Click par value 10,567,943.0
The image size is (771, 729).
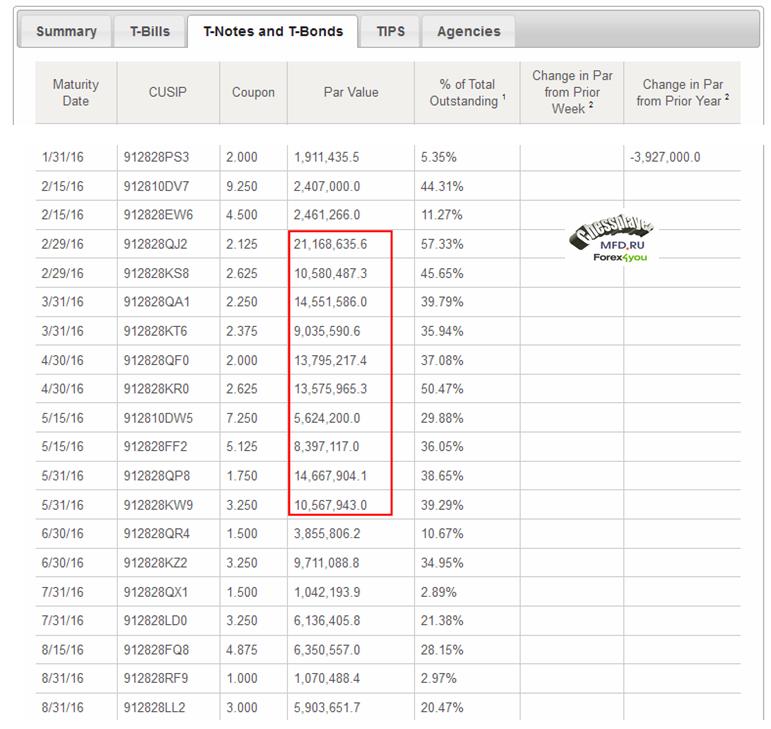coord(331,505)
